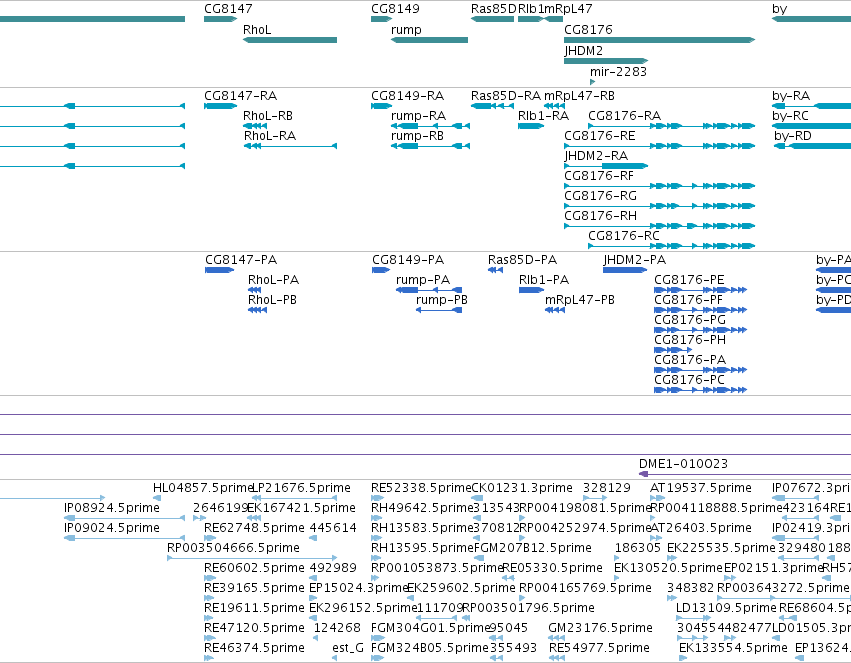Select the CG8147 gene feature
This screenshot has height=663, width=851.
(x=220, y=19)
